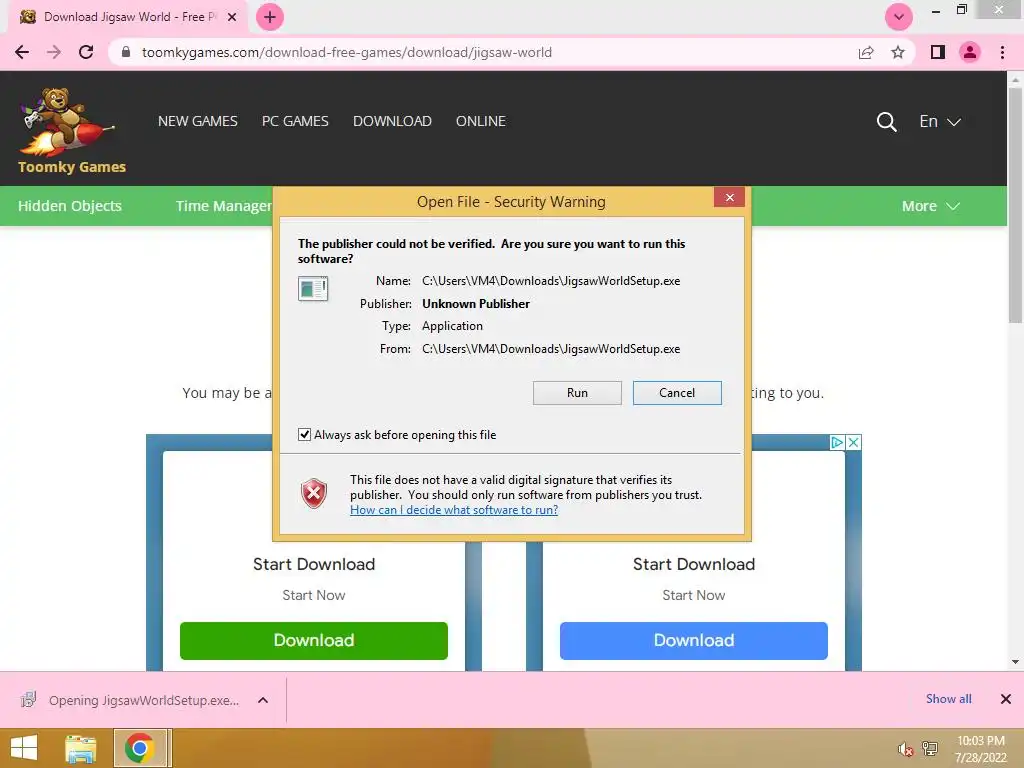
Task: Select the Download Jigsaw World browser tab
Action: [x=128, y=17]
